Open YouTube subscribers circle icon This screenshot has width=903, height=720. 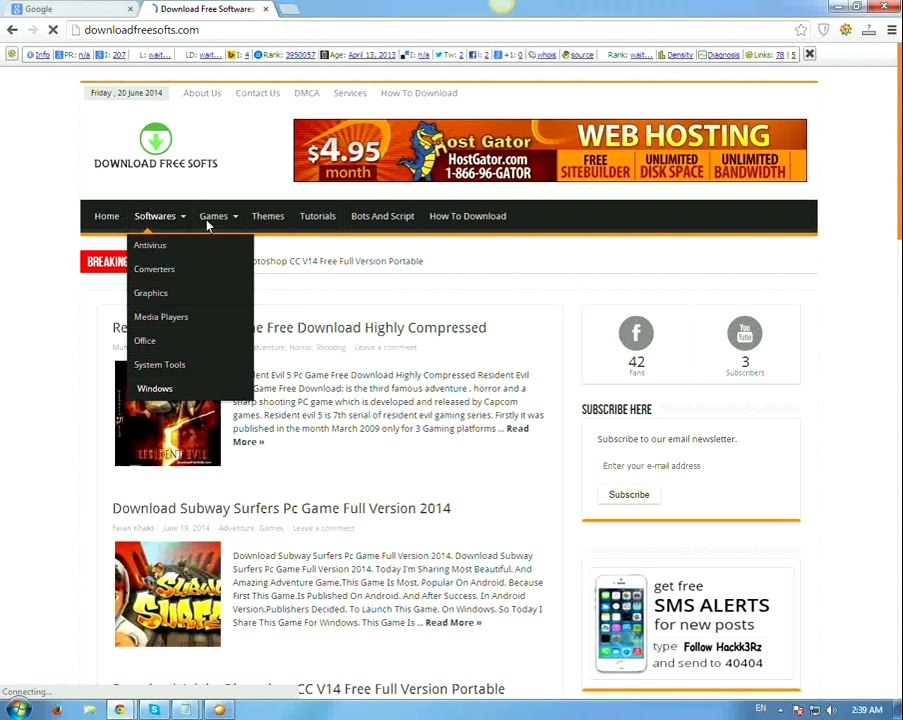[x=745, y=333]
